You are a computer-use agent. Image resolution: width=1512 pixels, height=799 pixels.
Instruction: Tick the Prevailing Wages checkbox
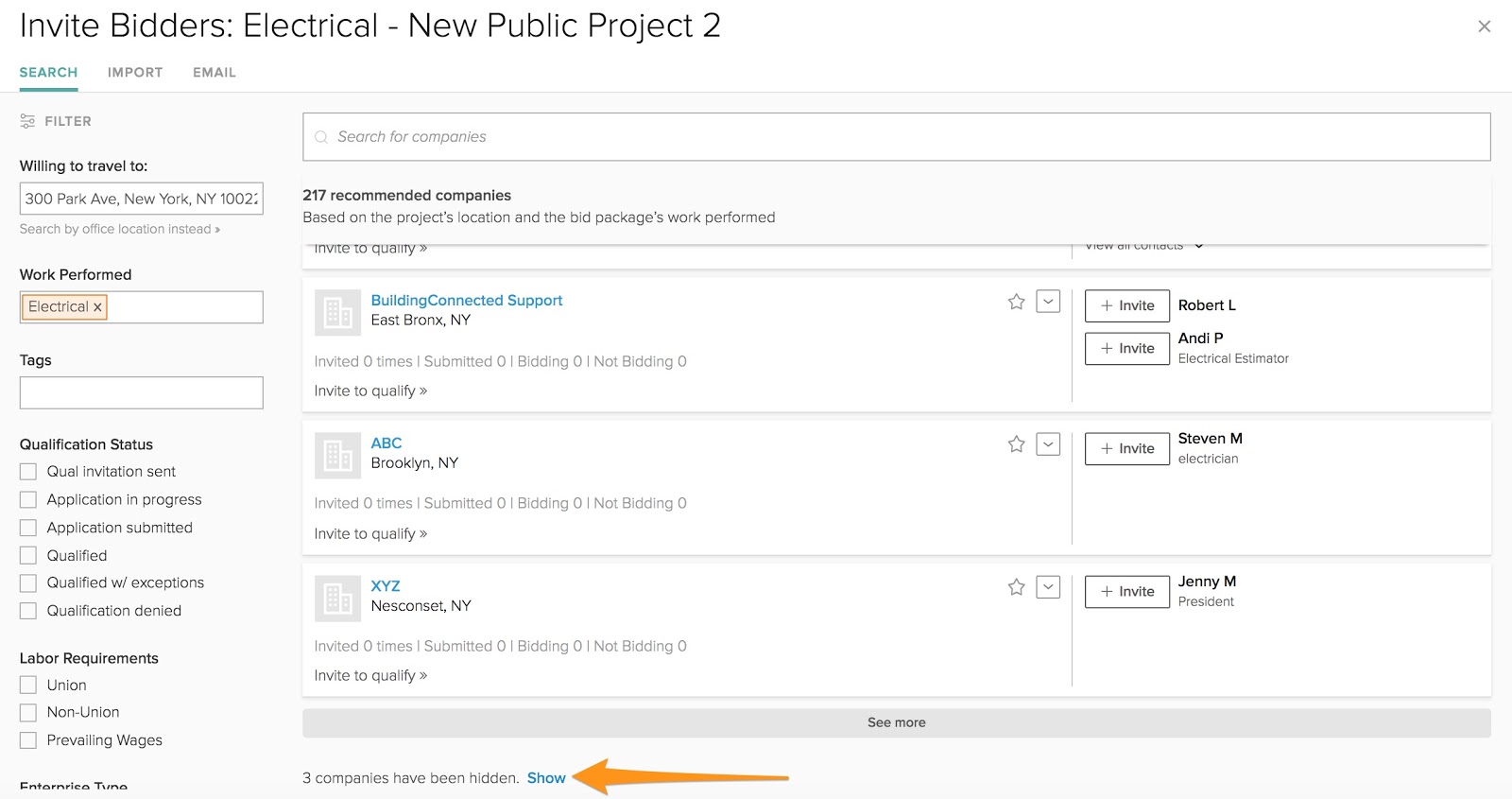point(28,740)
